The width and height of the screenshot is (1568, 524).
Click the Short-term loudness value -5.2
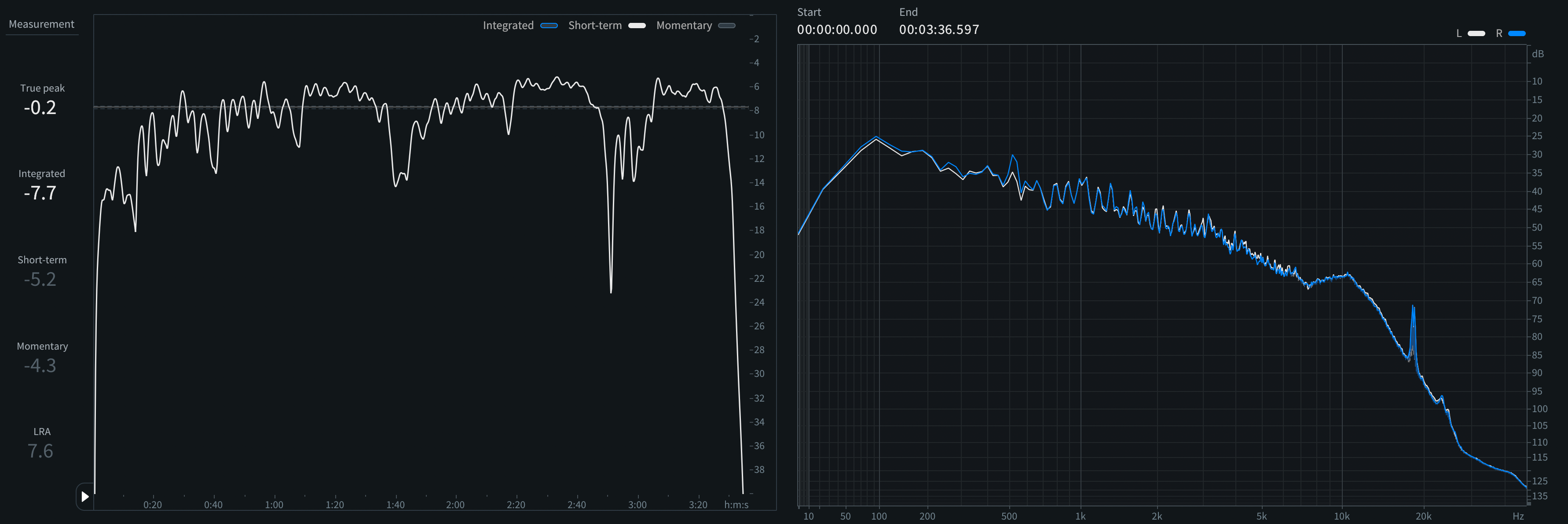40,280
